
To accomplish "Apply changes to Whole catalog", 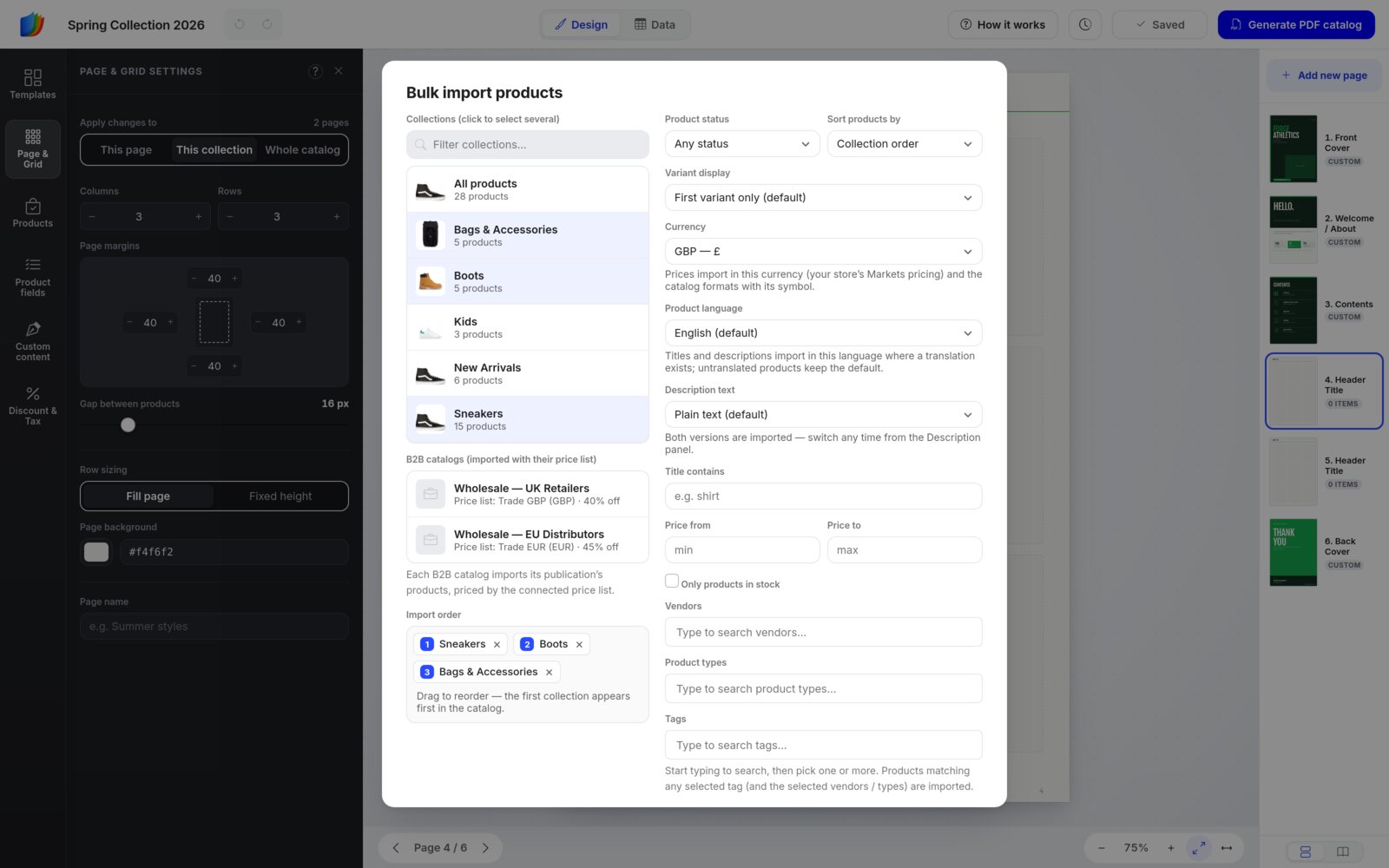I will [302, 150].
